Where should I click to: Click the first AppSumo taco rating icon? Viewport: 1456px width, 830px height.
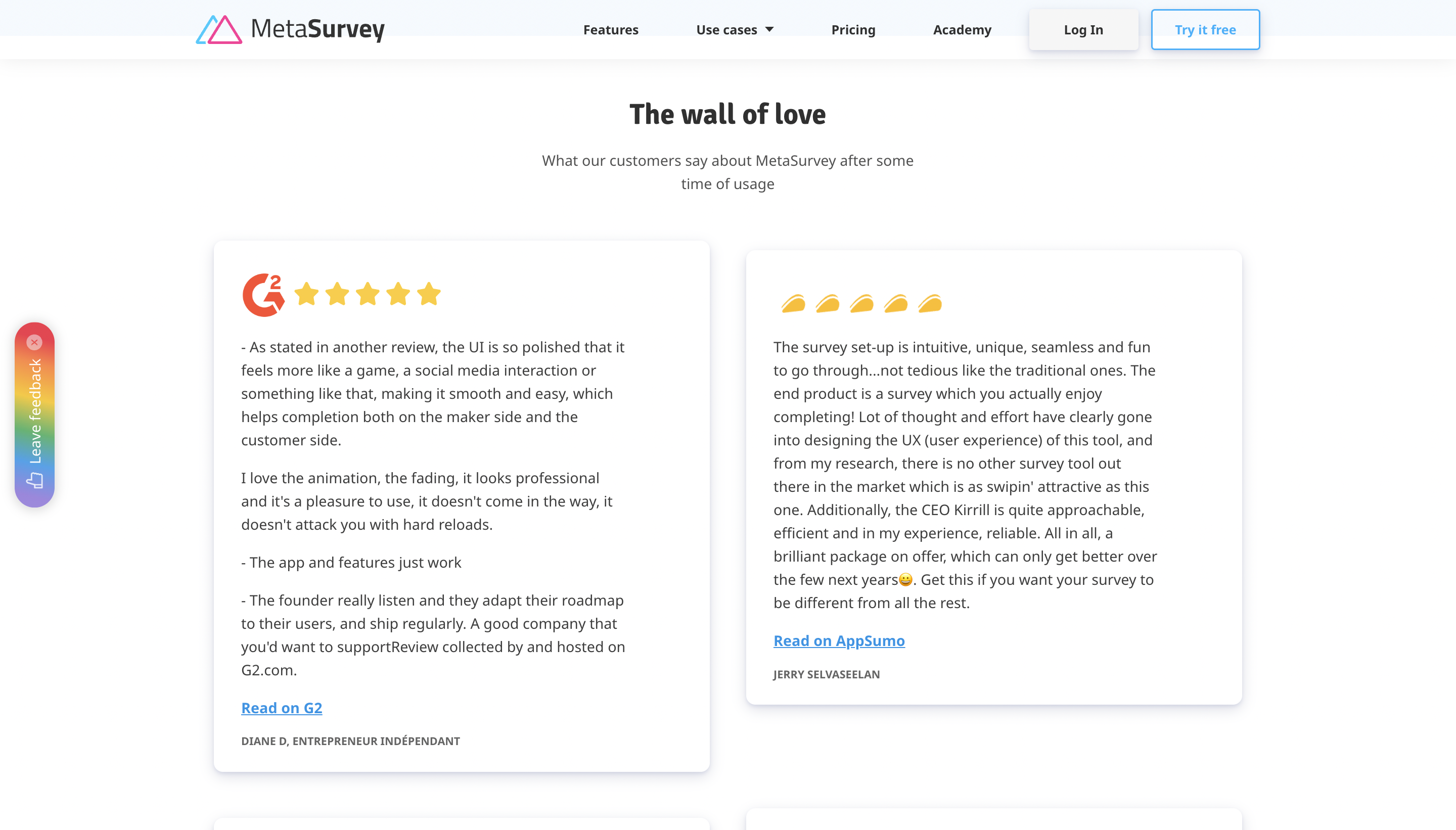(794, 304)
